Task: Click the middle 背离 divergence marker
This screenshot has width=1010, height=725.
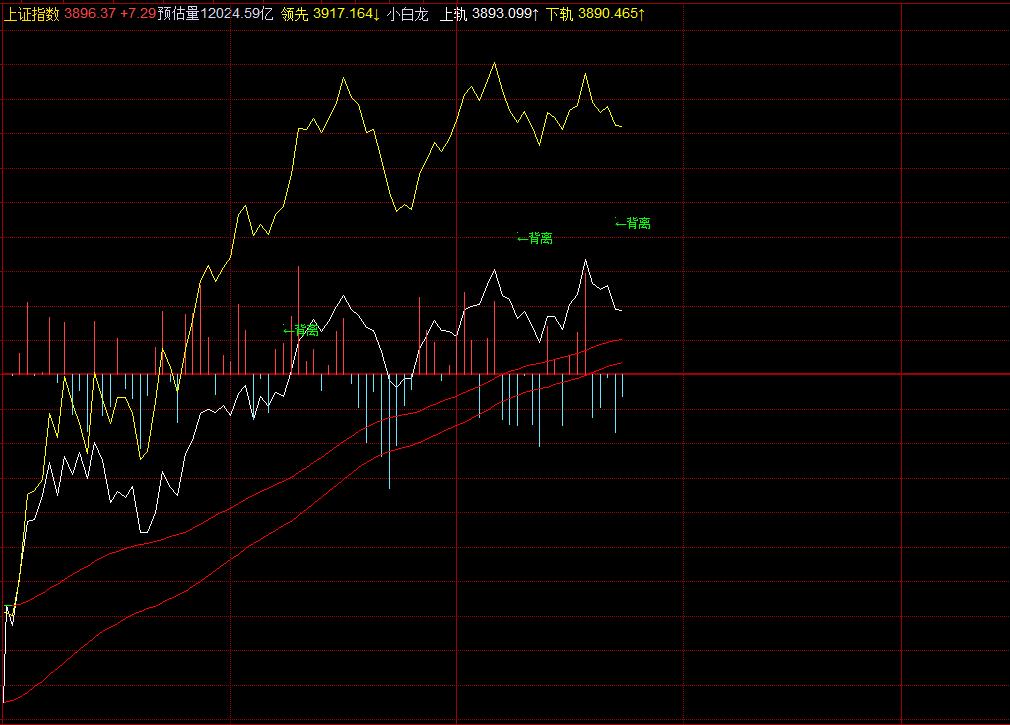Action: point(535,238)
